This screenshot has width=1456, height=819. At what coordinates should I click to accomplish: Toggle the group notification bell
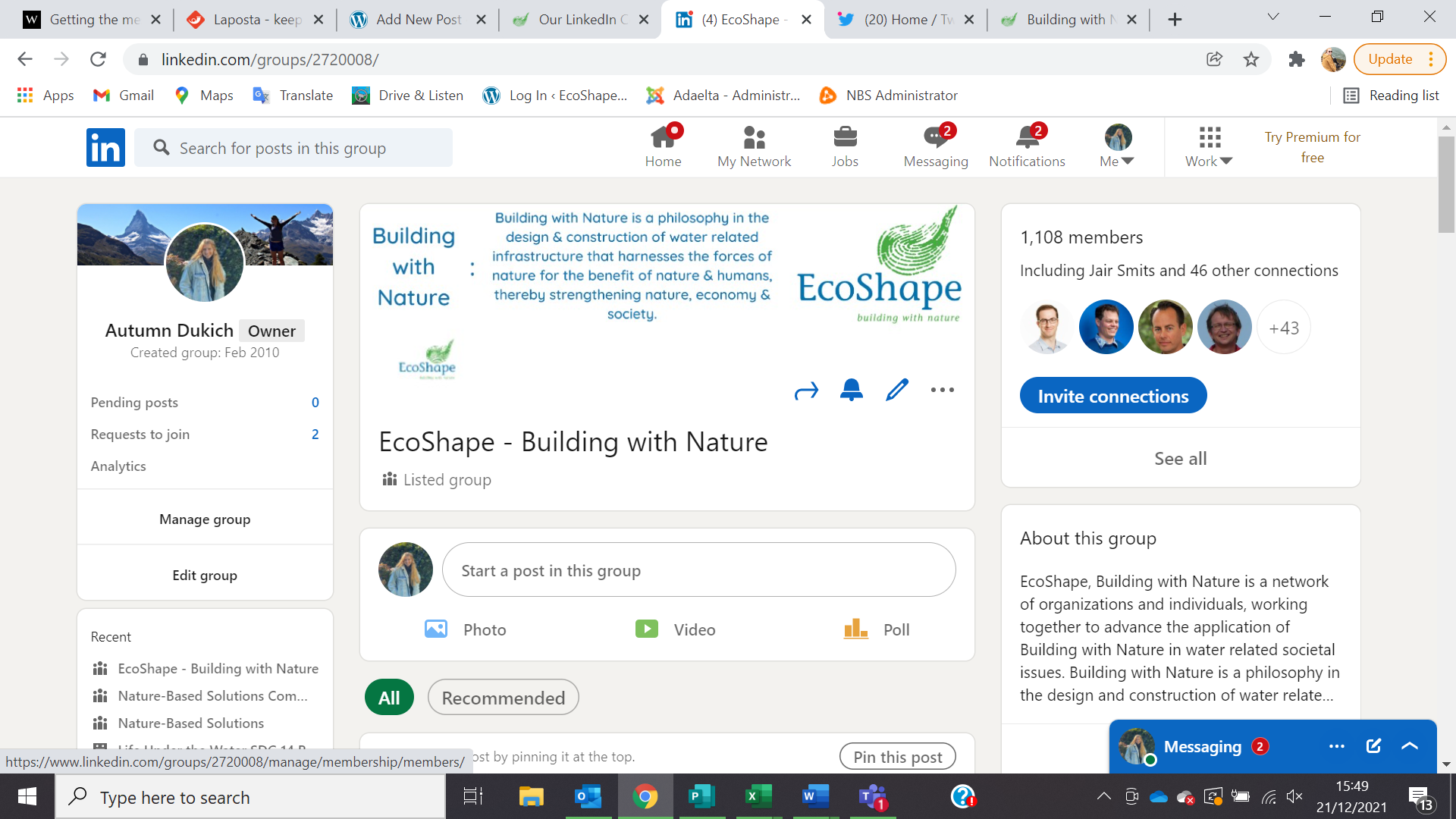(x=852, y=390)
